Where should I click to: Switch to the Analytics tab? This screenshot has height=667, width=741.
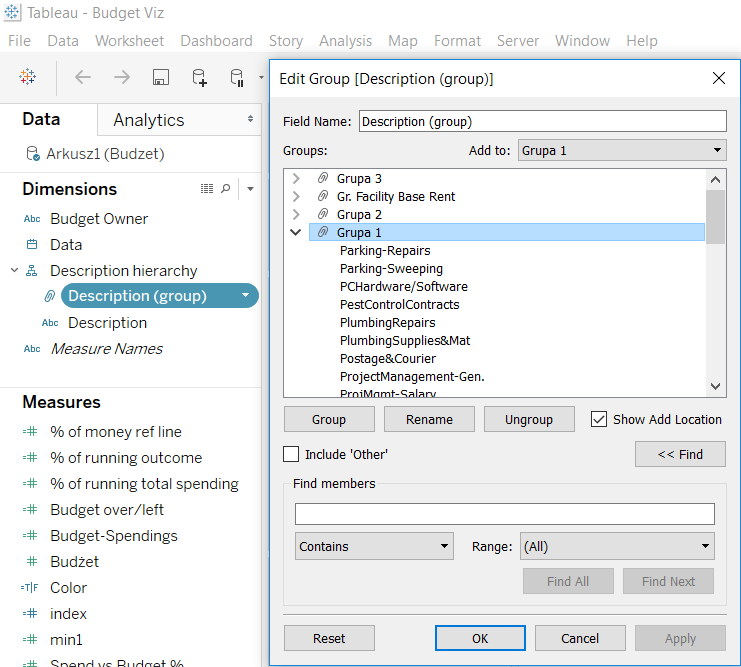(x=149, y=120)
